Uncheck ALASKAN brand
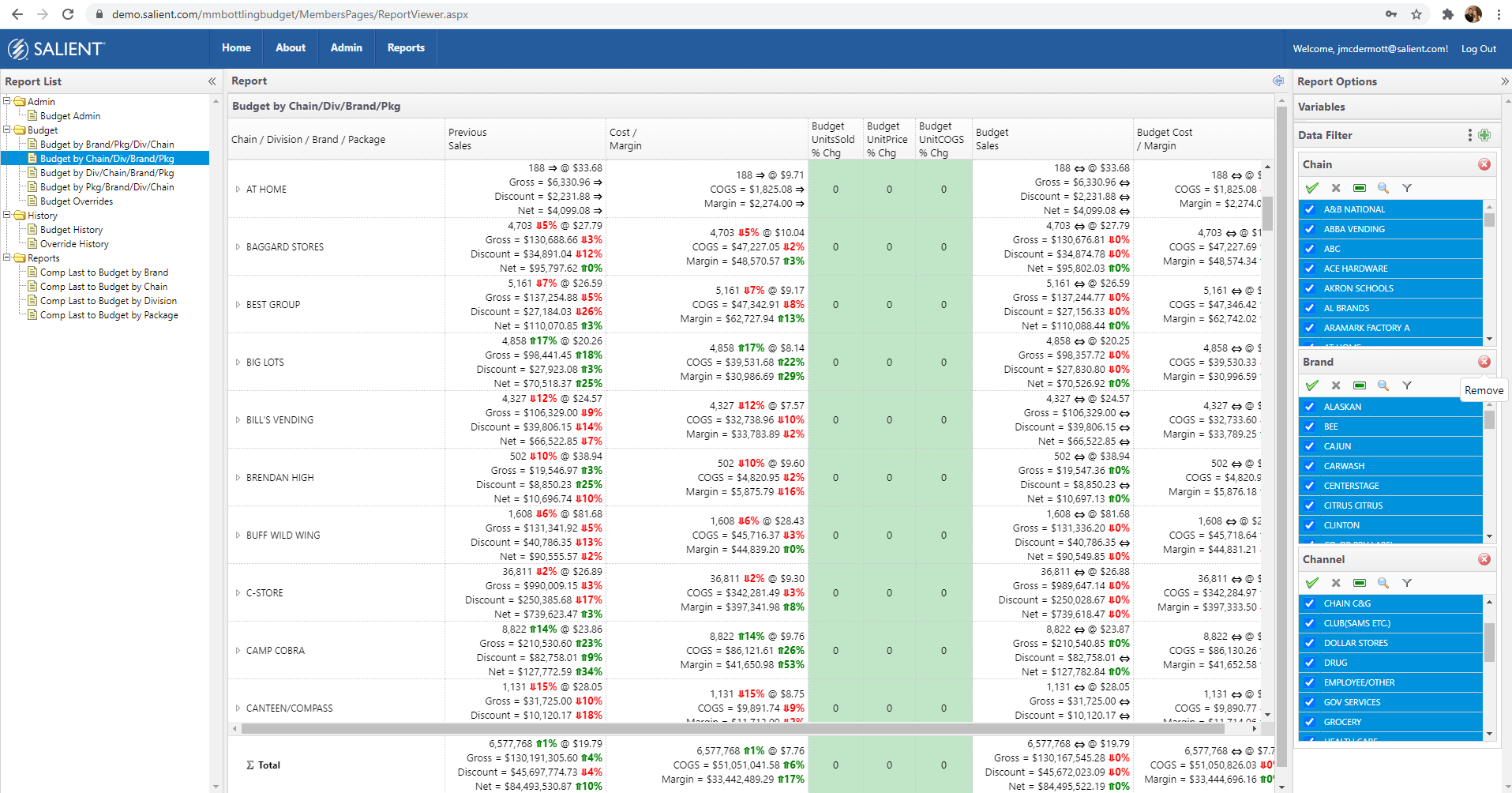Viewport: 1512px width, 793px height. [1310, 407]
